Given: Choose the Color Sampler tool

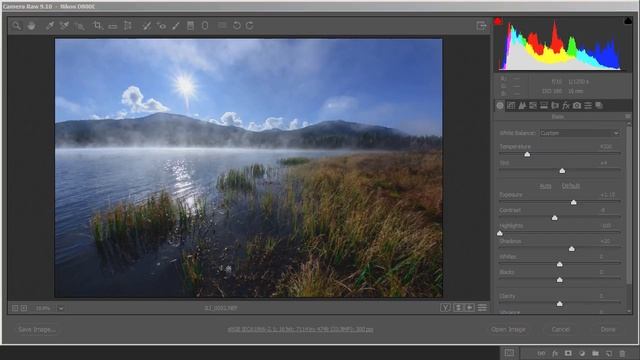Looking at the screenshot, I should tap(64, 26).
